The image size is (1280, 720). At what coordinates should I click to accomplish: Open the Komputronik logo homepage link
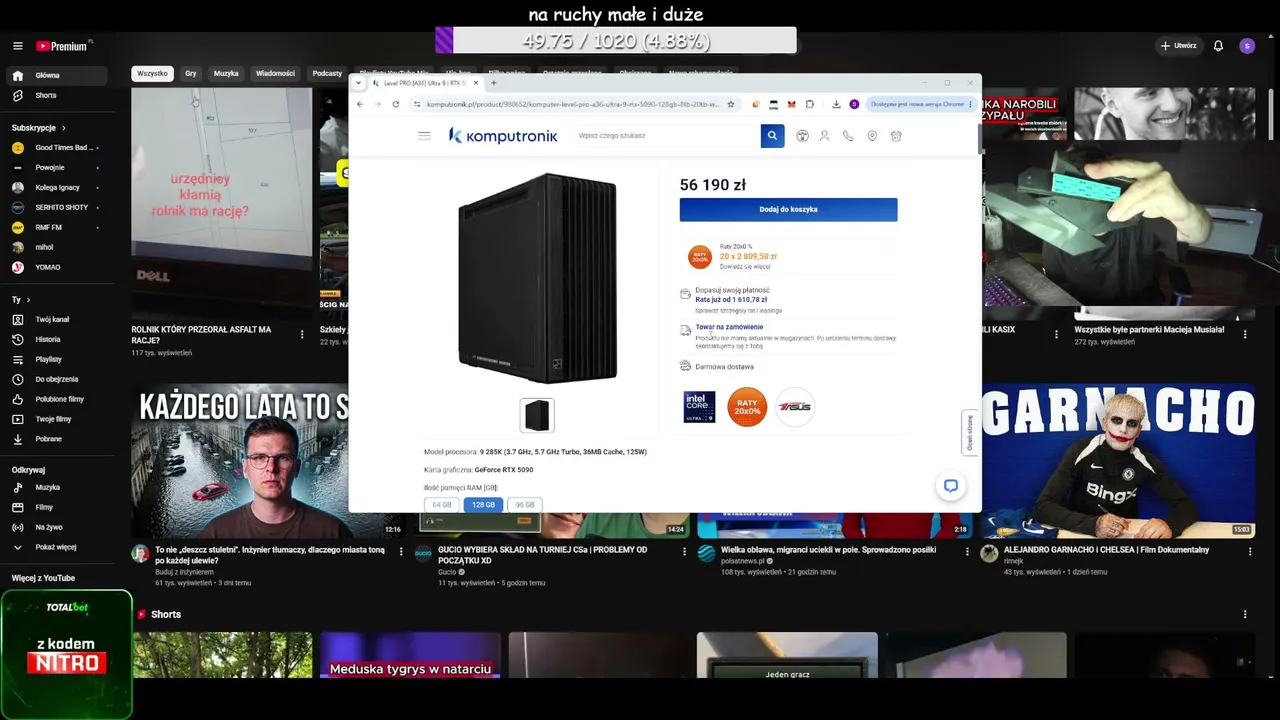point(503,136)
